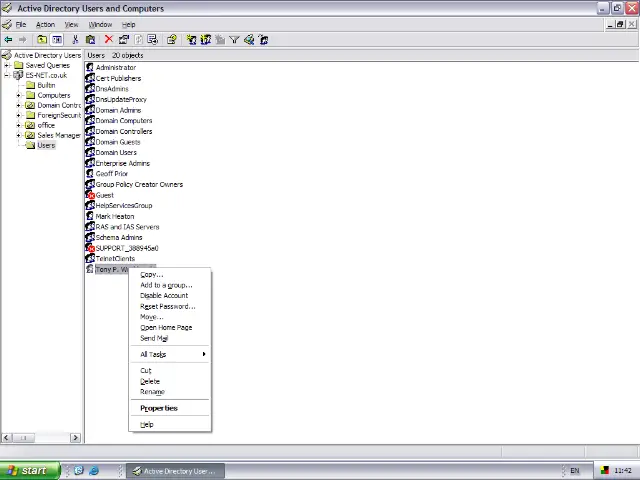Expand the Saved Queries tree node
The height and width of the screenshot is (480, 640).
pos(7,65)
